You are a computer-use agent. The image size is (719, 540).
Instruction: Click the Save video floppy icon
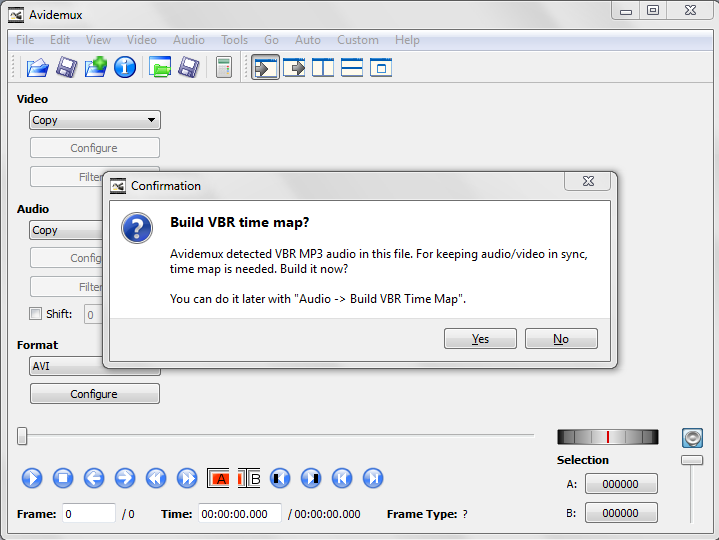pos(67,68)
